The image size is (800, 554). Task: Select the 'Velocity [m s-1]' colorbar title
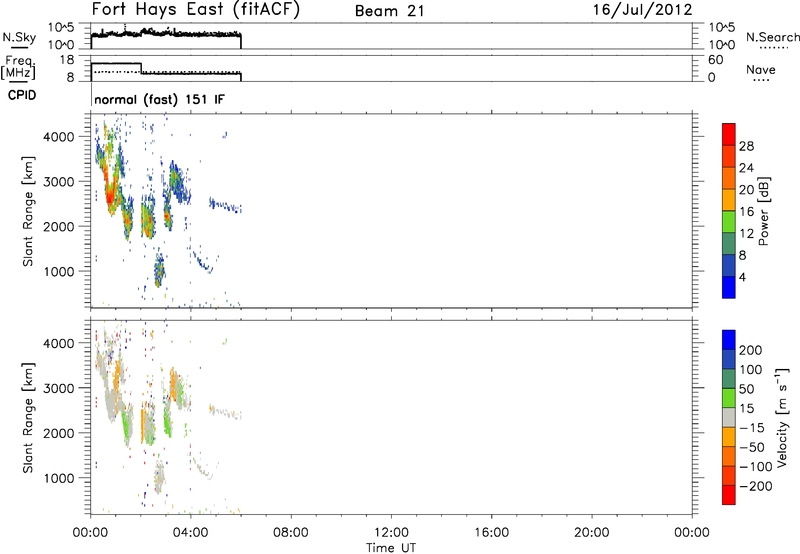pyautogui.click(x=782, y=418)
